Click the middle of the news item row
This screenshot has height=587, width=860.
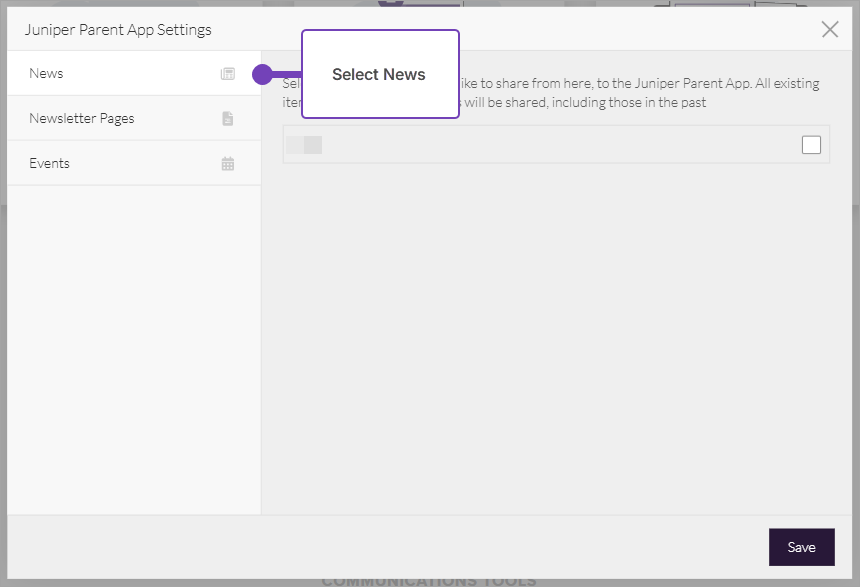pyautogui.click(x=556, y=145)
